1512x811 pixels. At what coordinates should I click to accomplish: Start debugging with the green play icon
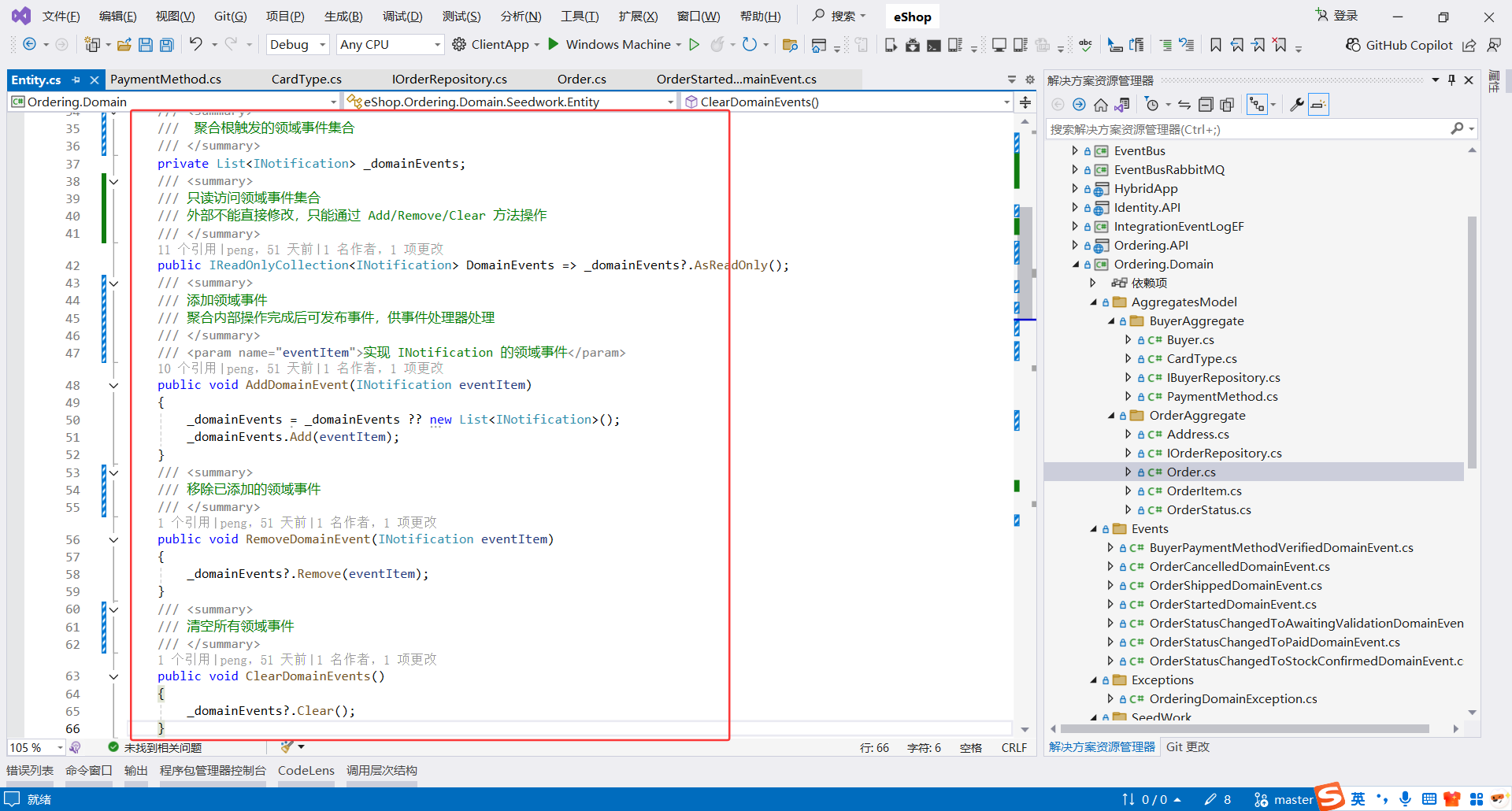coord(554,44)
